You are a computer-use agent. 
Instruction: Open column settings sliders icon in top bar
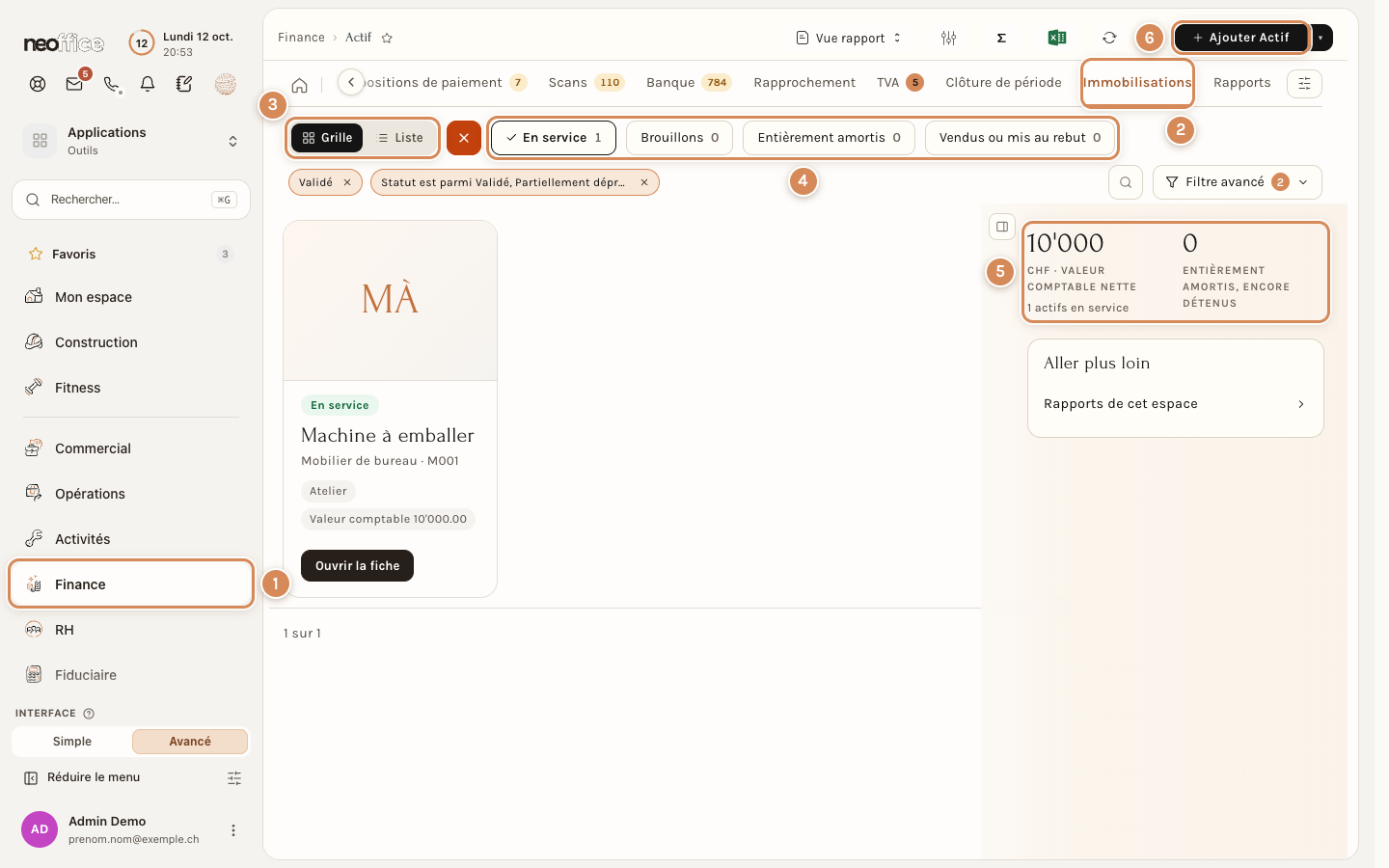click(x=949, y=38)
